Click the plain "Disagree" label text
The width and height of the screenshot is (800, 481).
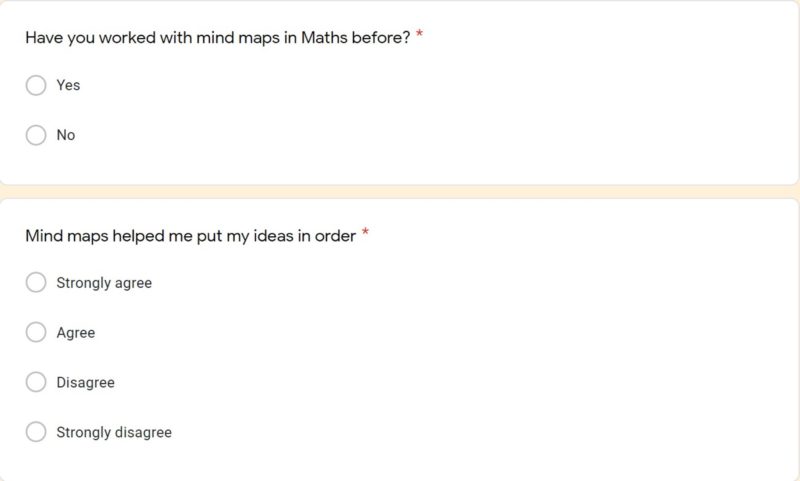click(x=85, y=383)
